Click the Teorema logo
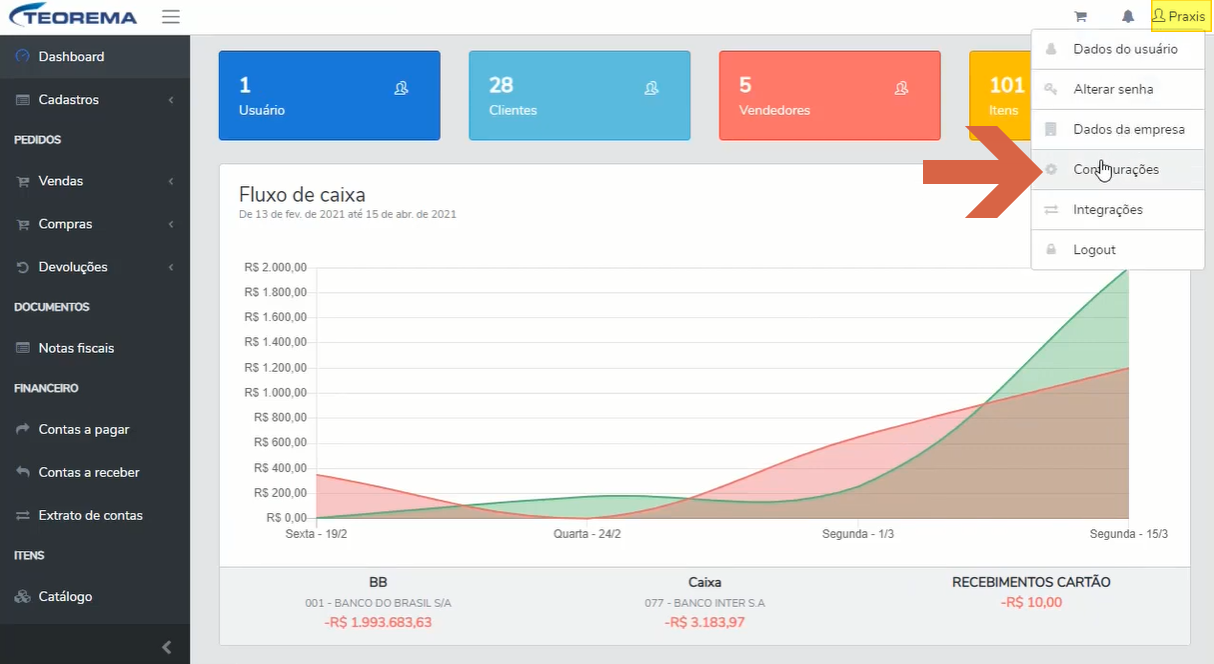1214x664 pixels. click(73, 17)
